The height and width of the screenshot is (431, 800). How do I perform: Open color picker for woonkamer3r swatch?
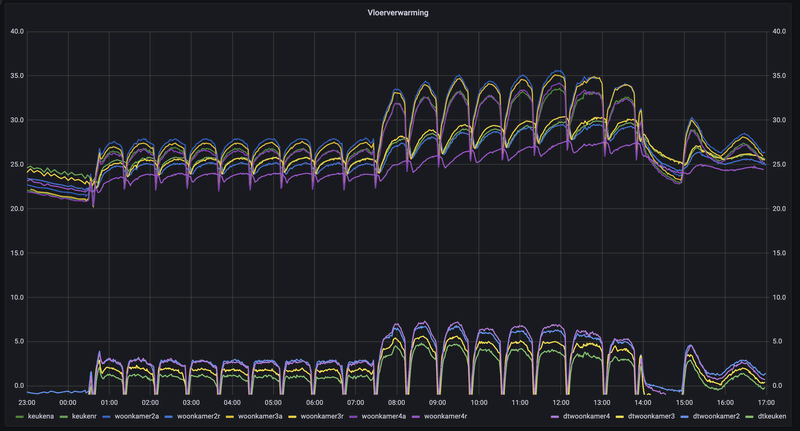[293, 417]
